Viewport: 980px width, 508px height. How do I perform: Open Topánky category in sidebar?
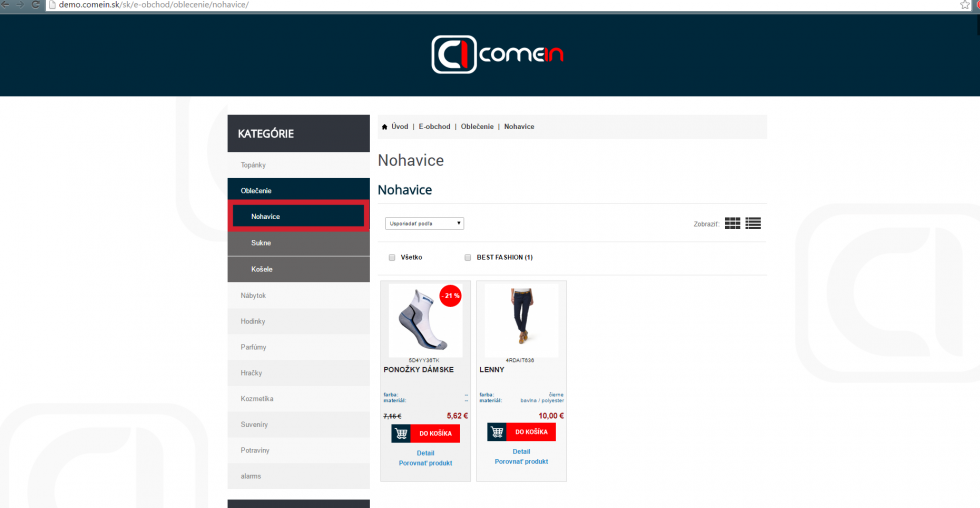[299, 165]
